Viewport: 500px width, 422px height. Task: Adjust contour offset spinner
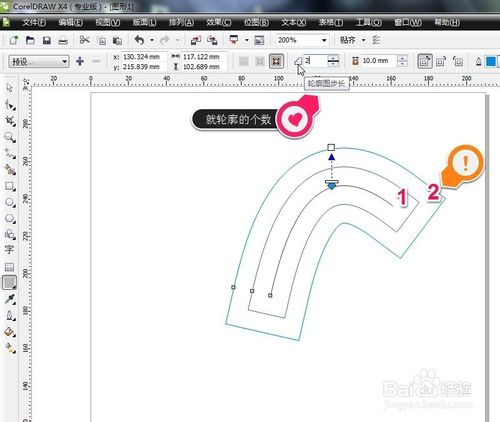pyautogui.click(x=403, y=61)
